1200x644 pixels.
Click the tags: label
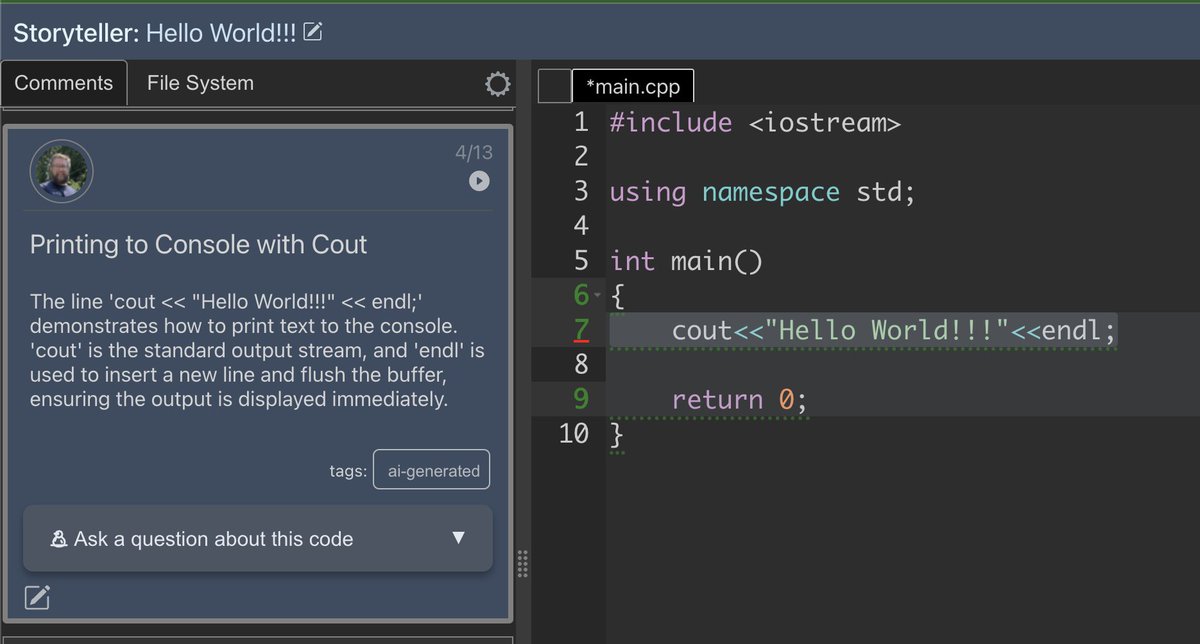[x=348, y=470]
